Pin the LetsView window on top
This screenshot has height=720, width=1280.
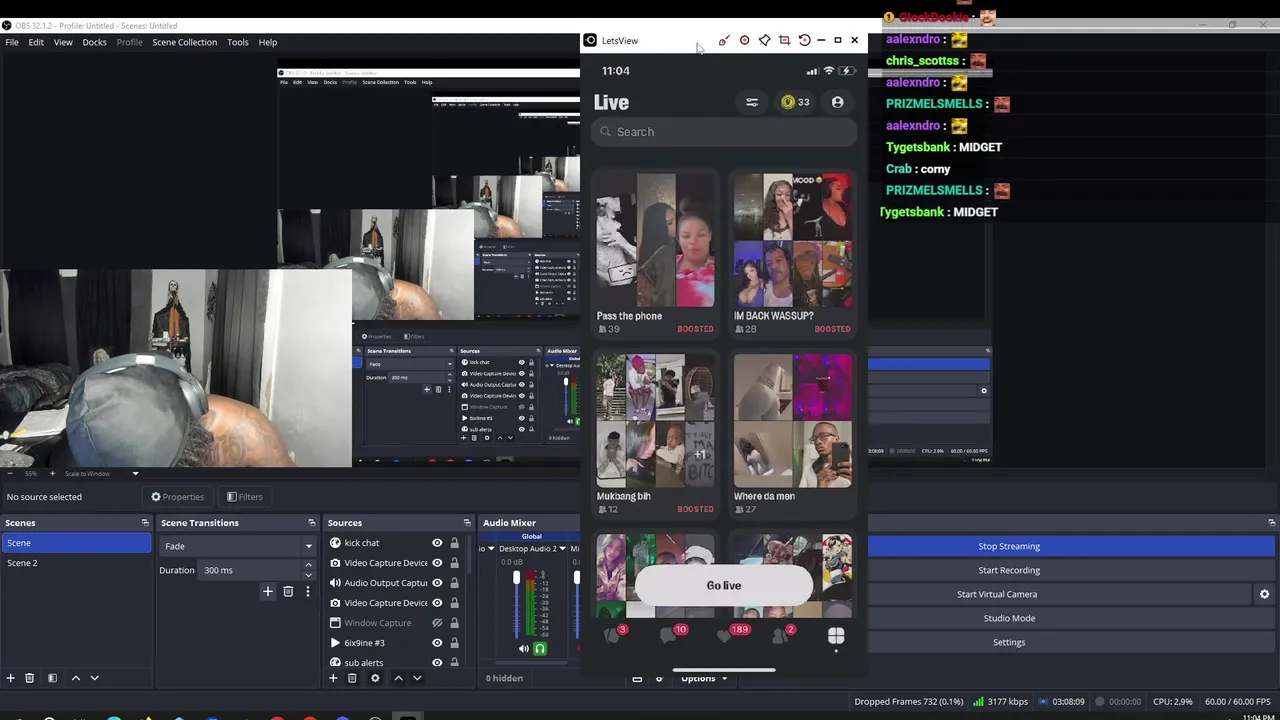[764, 40]
